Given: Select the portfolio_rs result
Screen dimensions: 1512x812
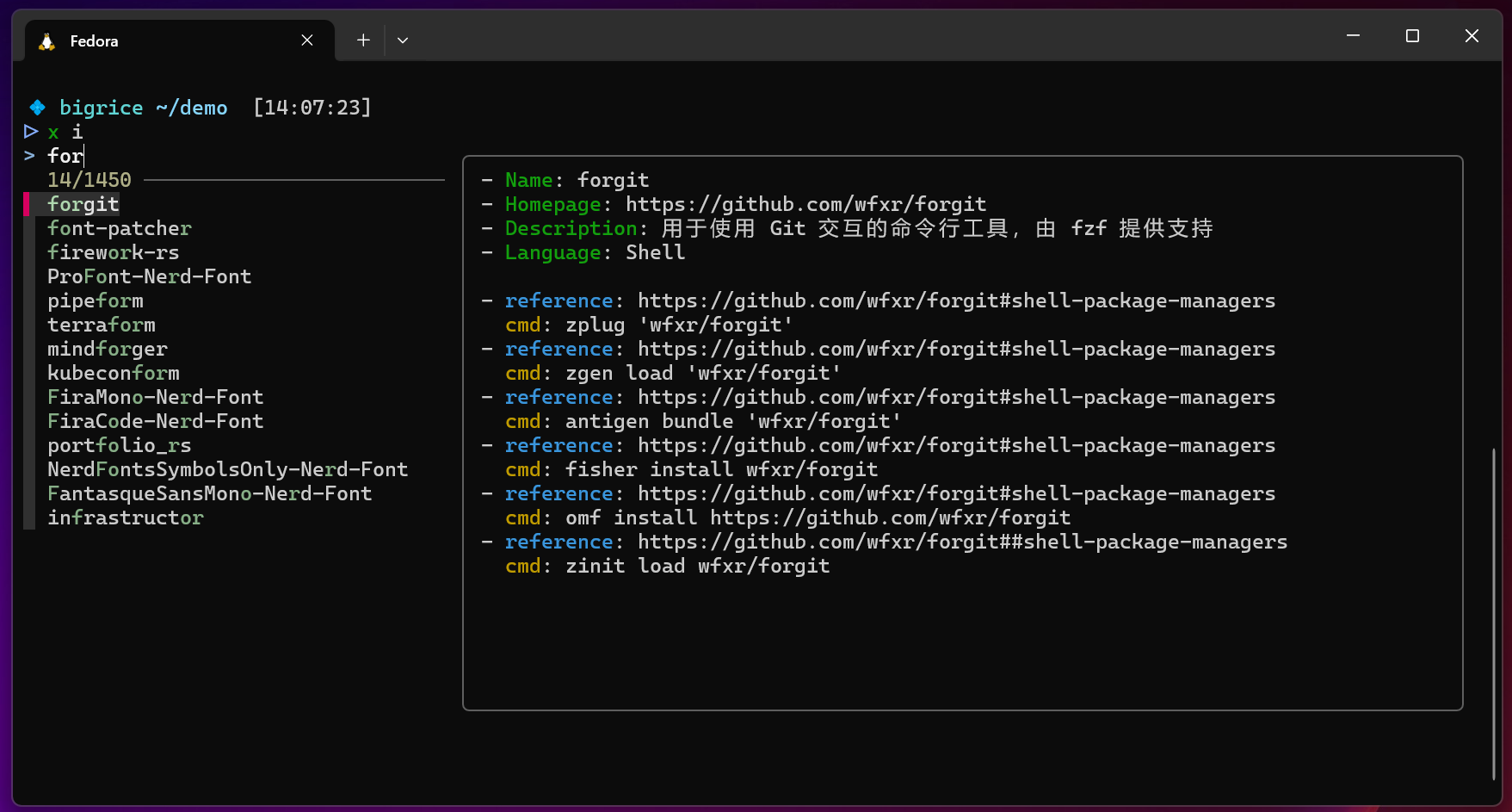Looking at the screenshot, I should click(x=120, y=445).
